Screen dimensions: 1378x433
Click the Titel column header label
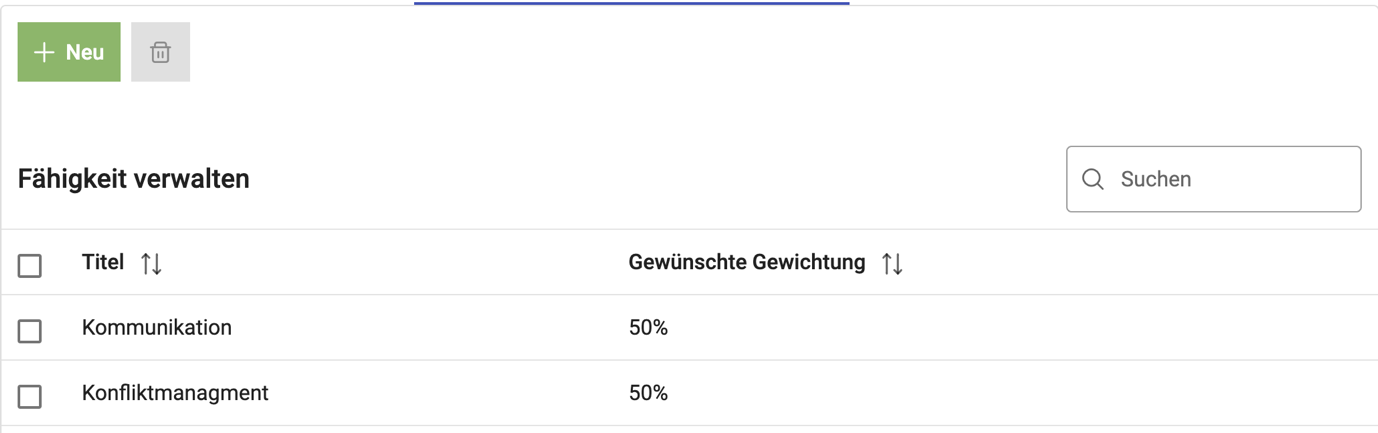[103, 263]
